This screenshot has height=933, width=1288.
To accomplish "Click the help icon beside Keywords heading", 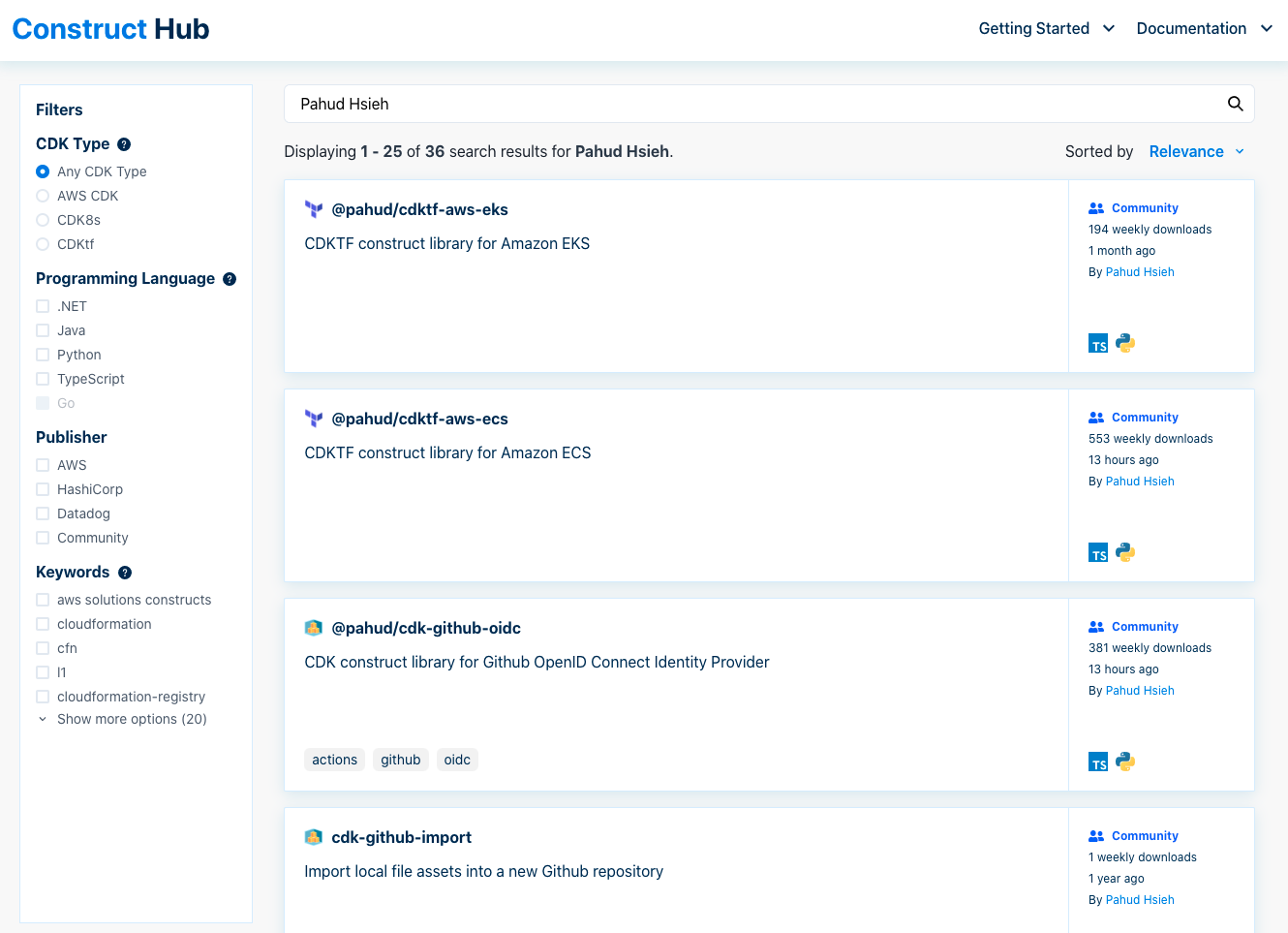I will coord(124,572).
